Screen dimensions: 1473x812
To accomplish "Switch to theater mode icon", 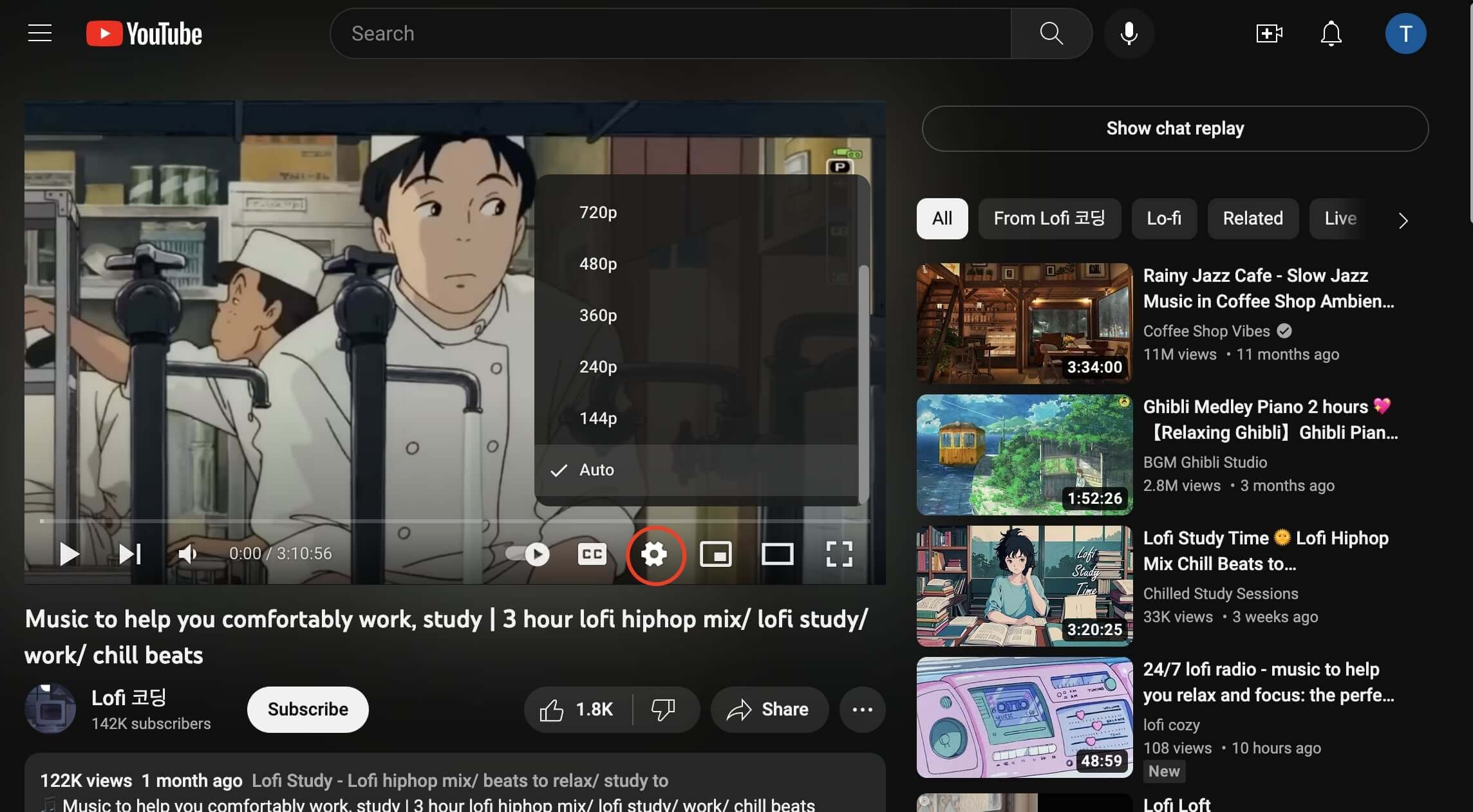I will pos(777,554).
